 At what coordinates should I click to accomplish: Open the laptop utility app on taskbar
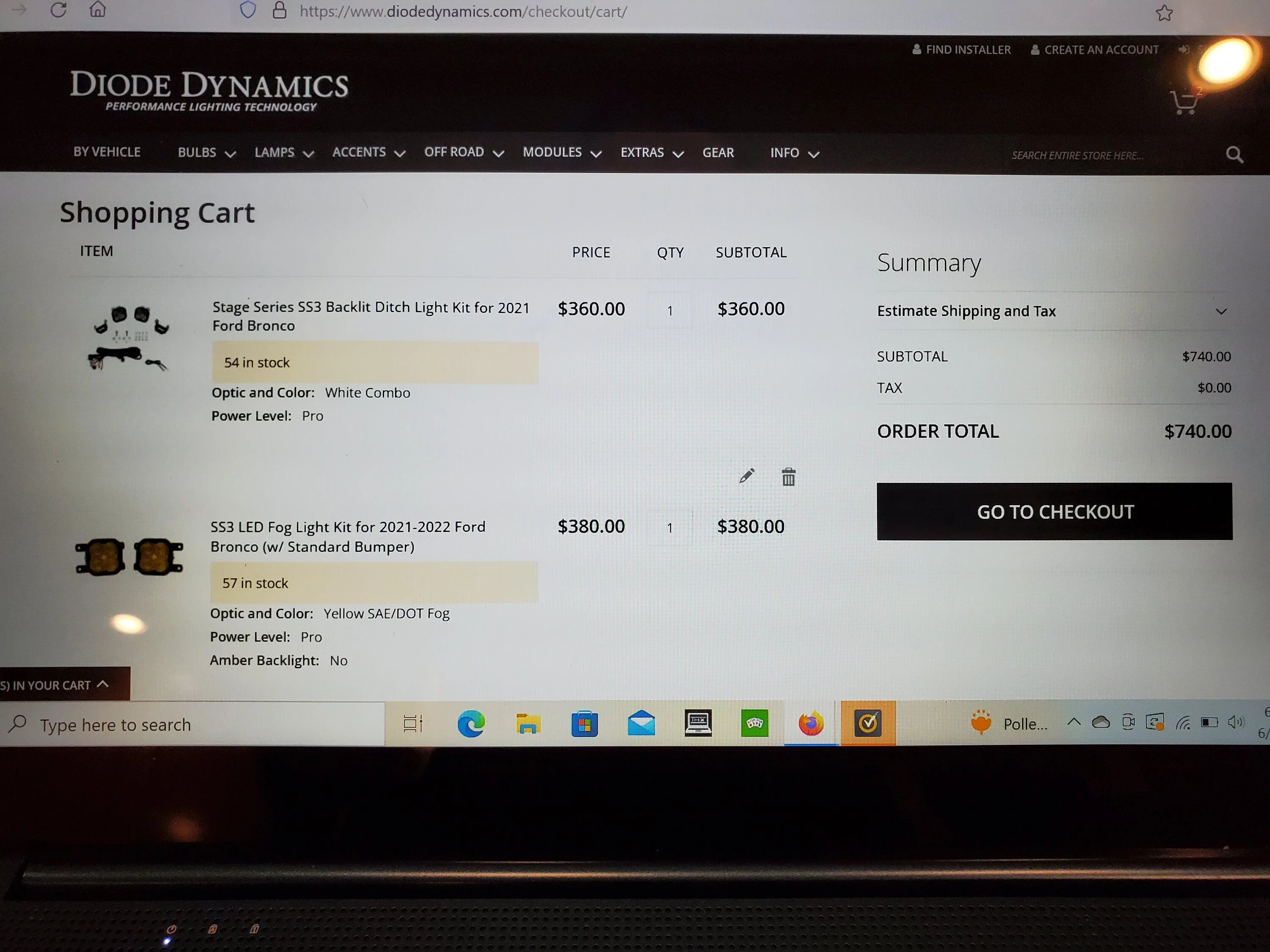pos(698,723)
